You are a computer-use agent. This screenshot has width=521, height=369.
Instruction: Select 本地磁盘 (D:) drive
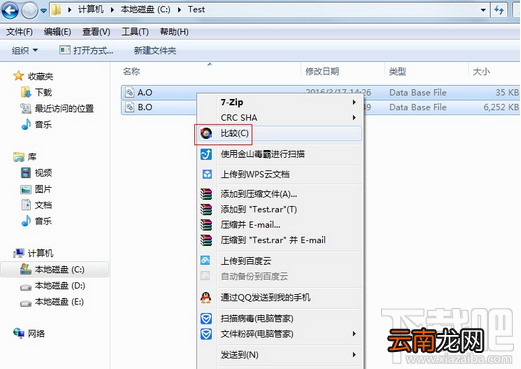(60, 286)
